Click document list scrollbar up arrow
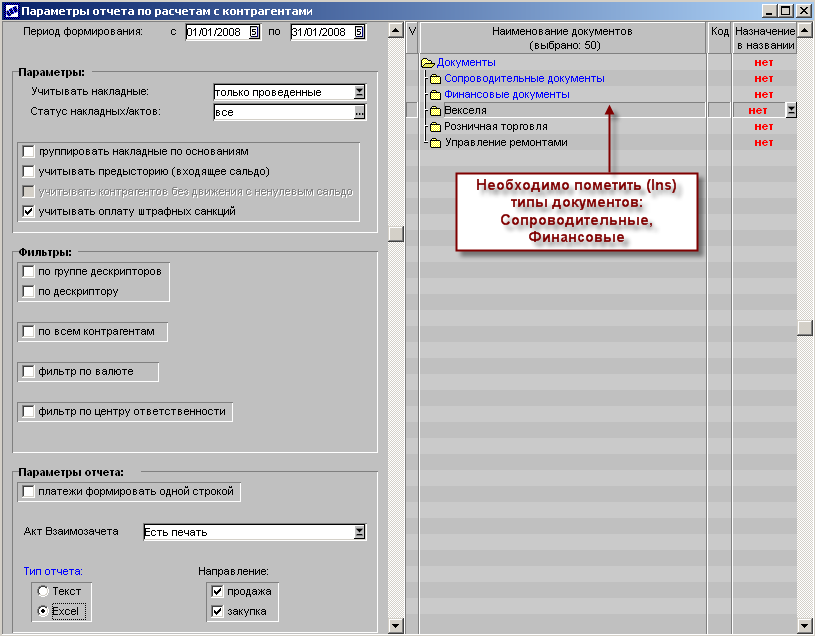Screen dimensions: 815x636 tap(805, 30)
